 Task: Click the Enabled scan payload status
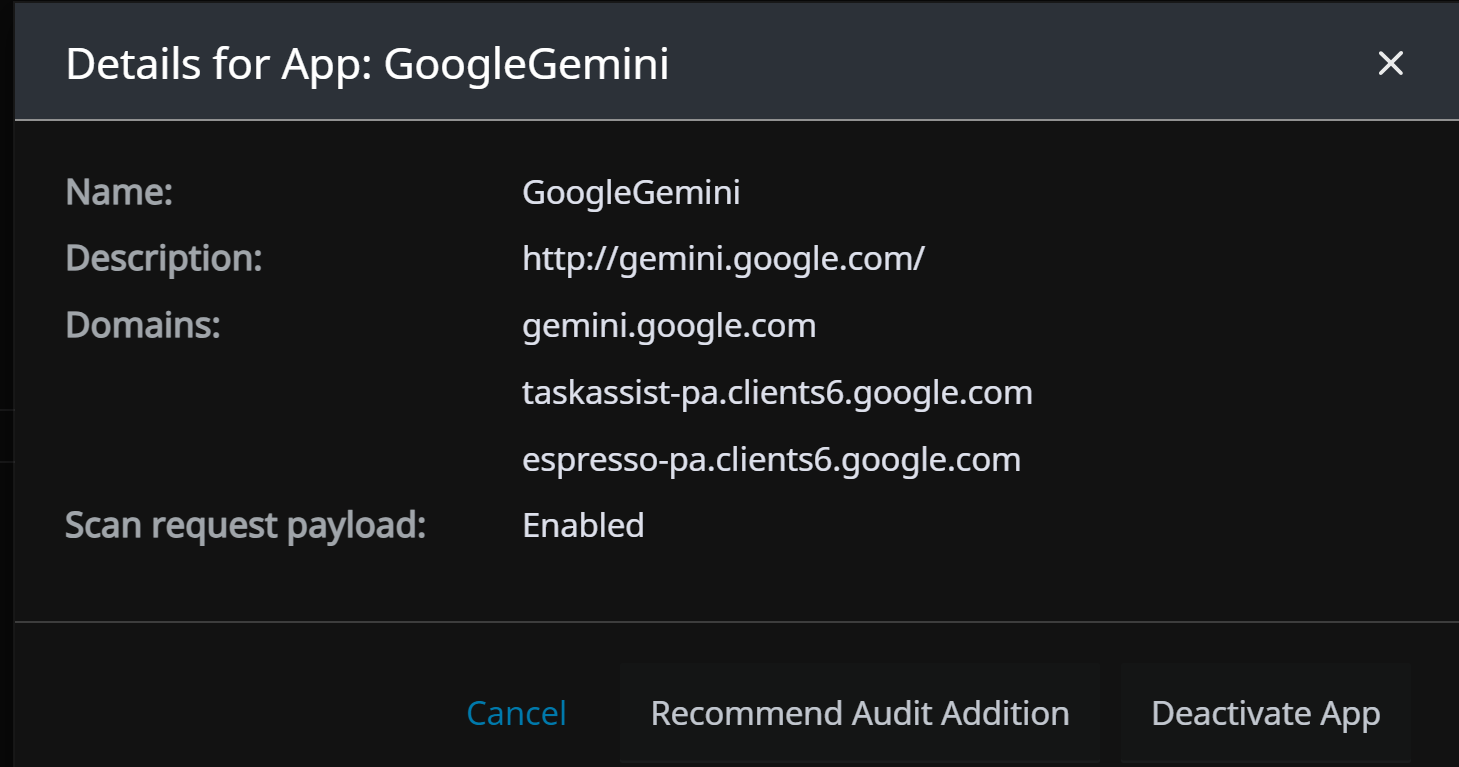[583, 526]
